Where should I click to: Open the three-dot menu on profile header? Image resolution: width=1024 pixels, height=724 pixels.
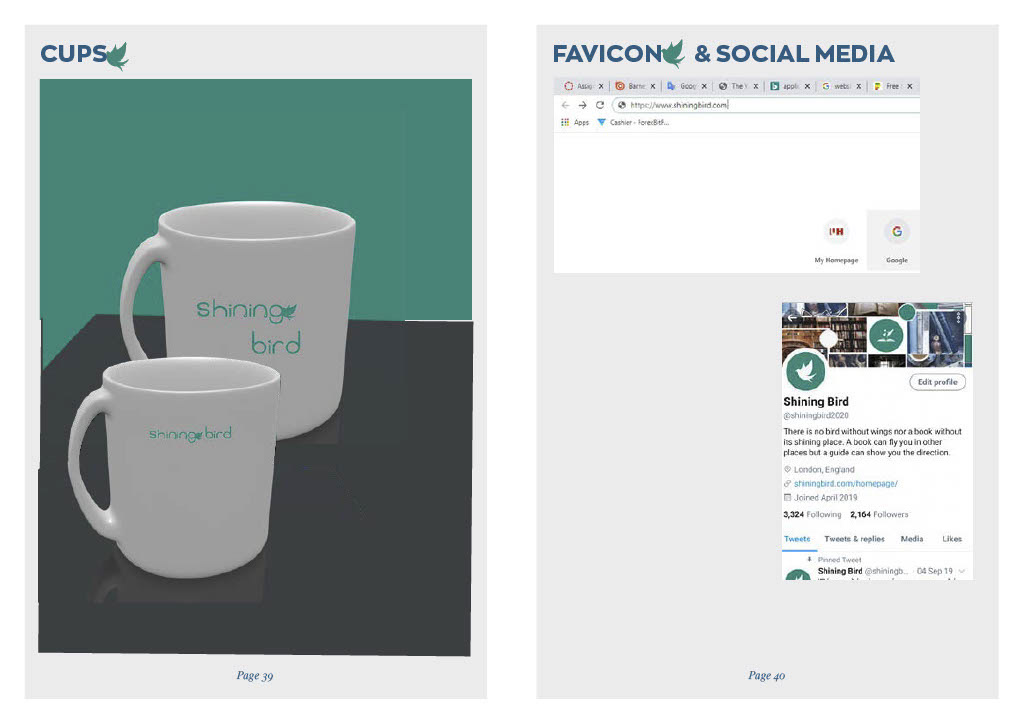pos(958,317)
